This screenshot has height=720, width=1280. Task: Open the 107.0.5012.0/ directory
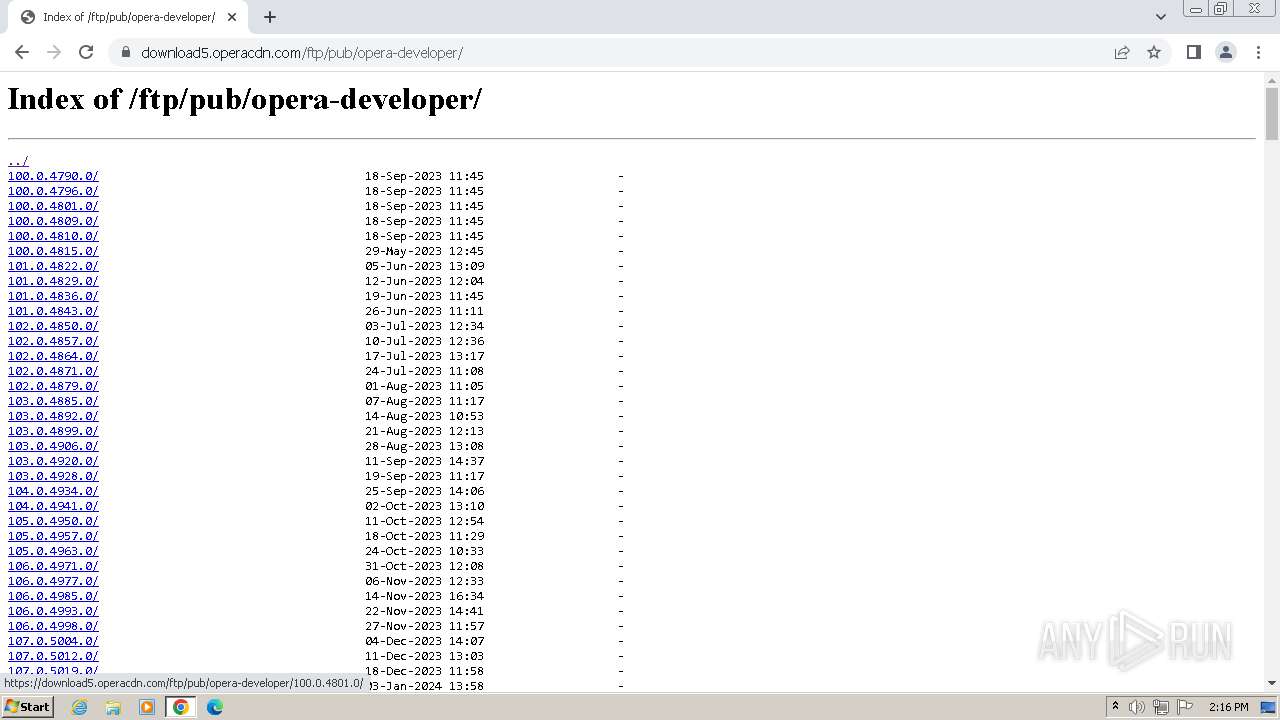point(53,656)
